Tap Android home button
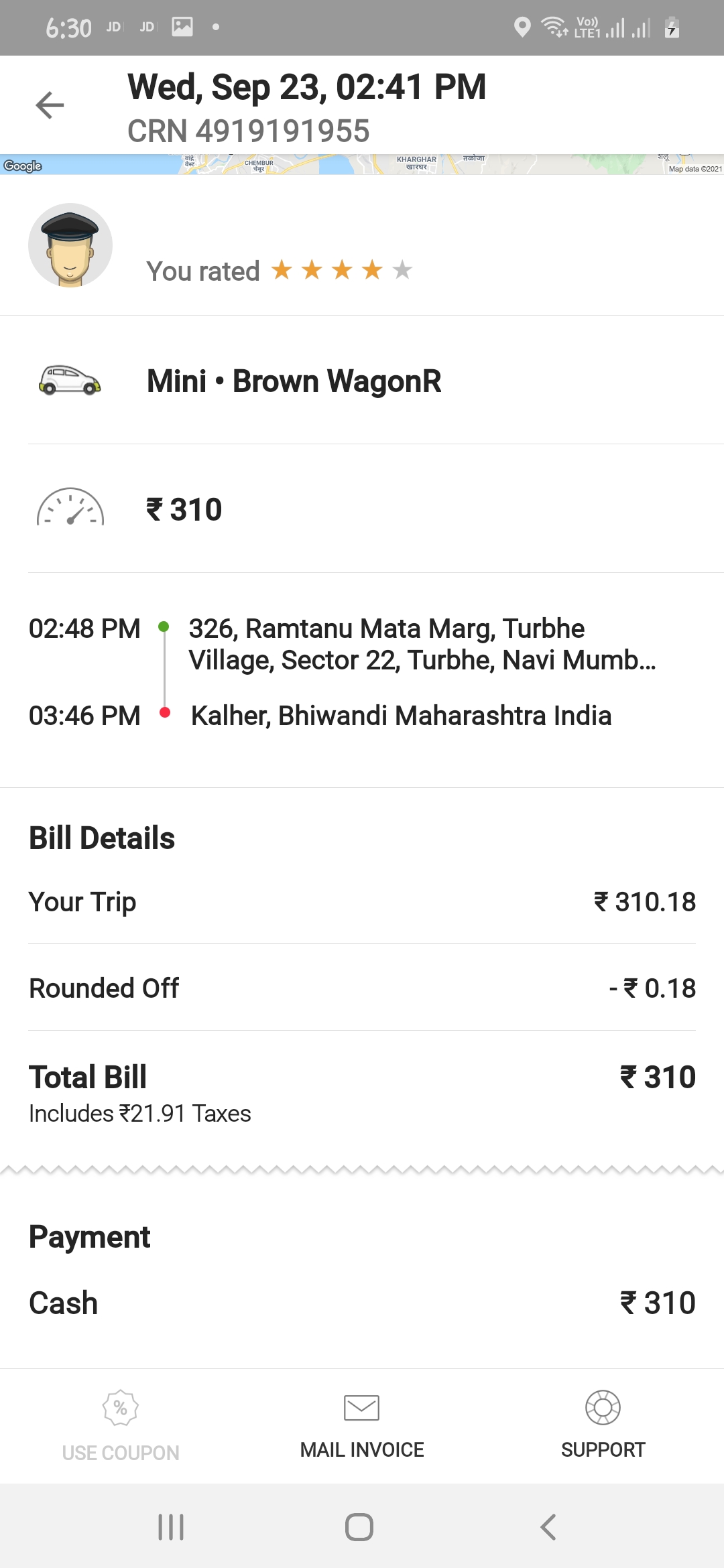The image size is (724, 1568). 359,1527
